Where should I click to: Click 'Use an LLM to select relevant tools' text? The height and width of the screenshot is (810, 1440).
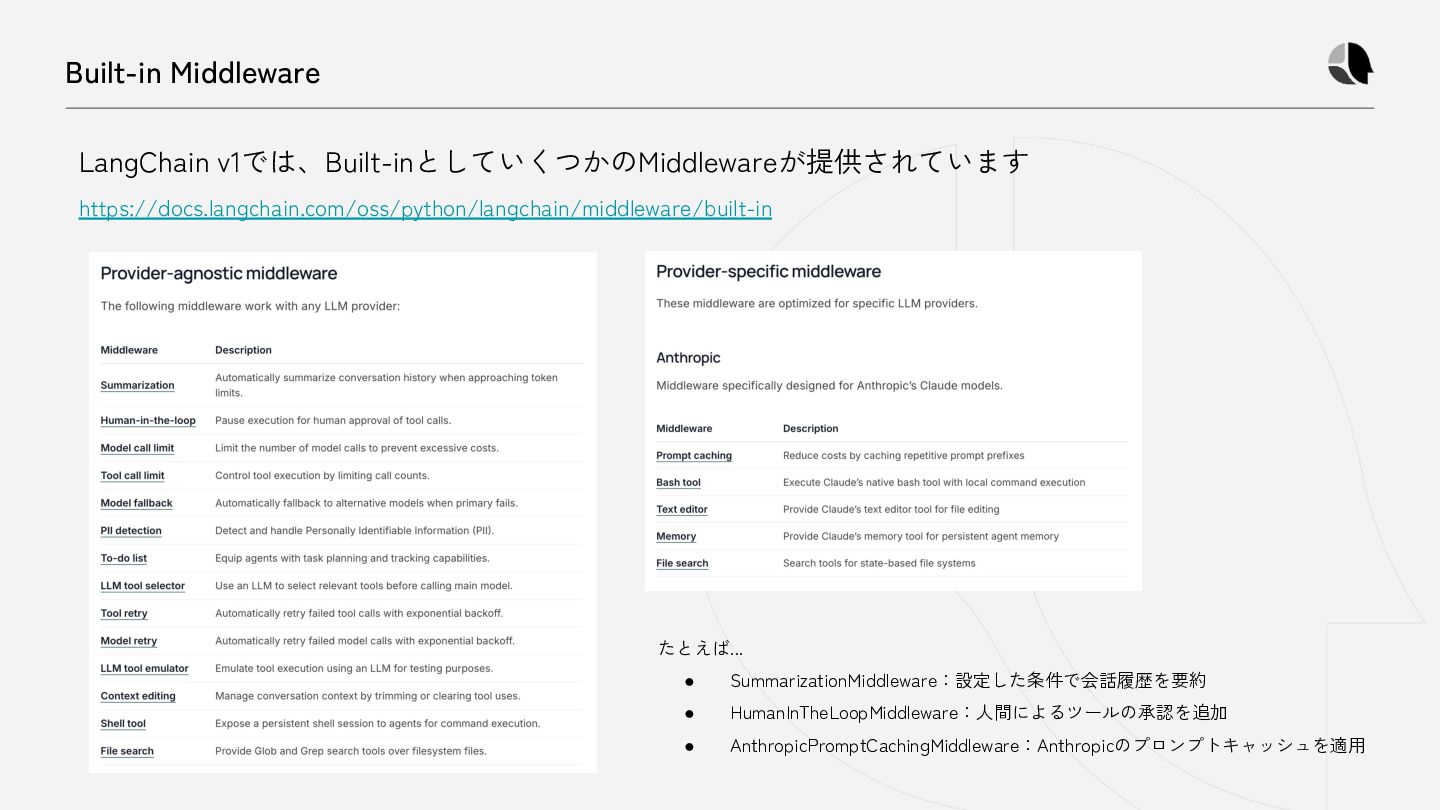pos(364,586)
